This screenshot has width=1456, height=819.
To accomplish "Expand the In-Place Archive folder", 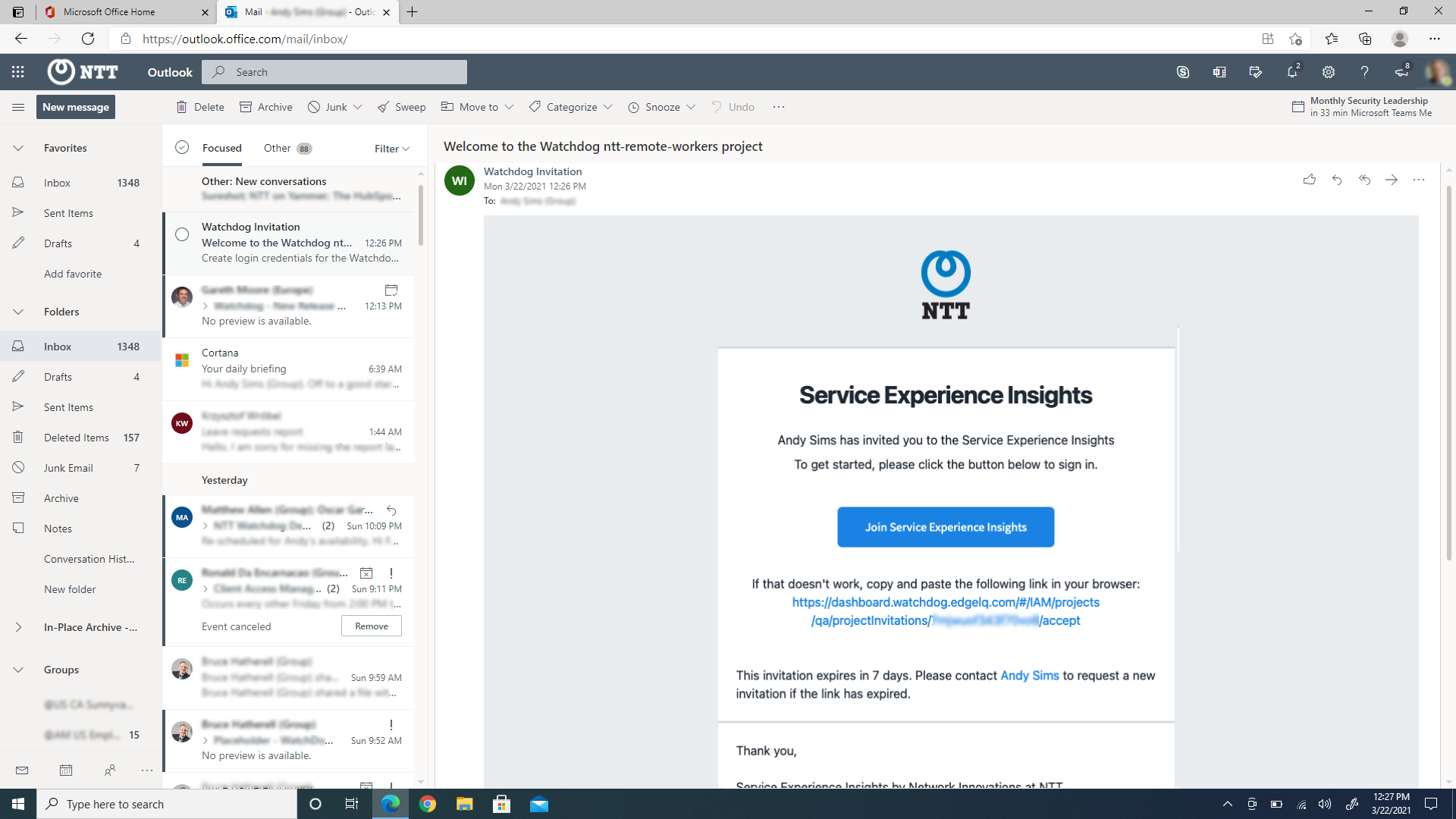I will [18, 627].
